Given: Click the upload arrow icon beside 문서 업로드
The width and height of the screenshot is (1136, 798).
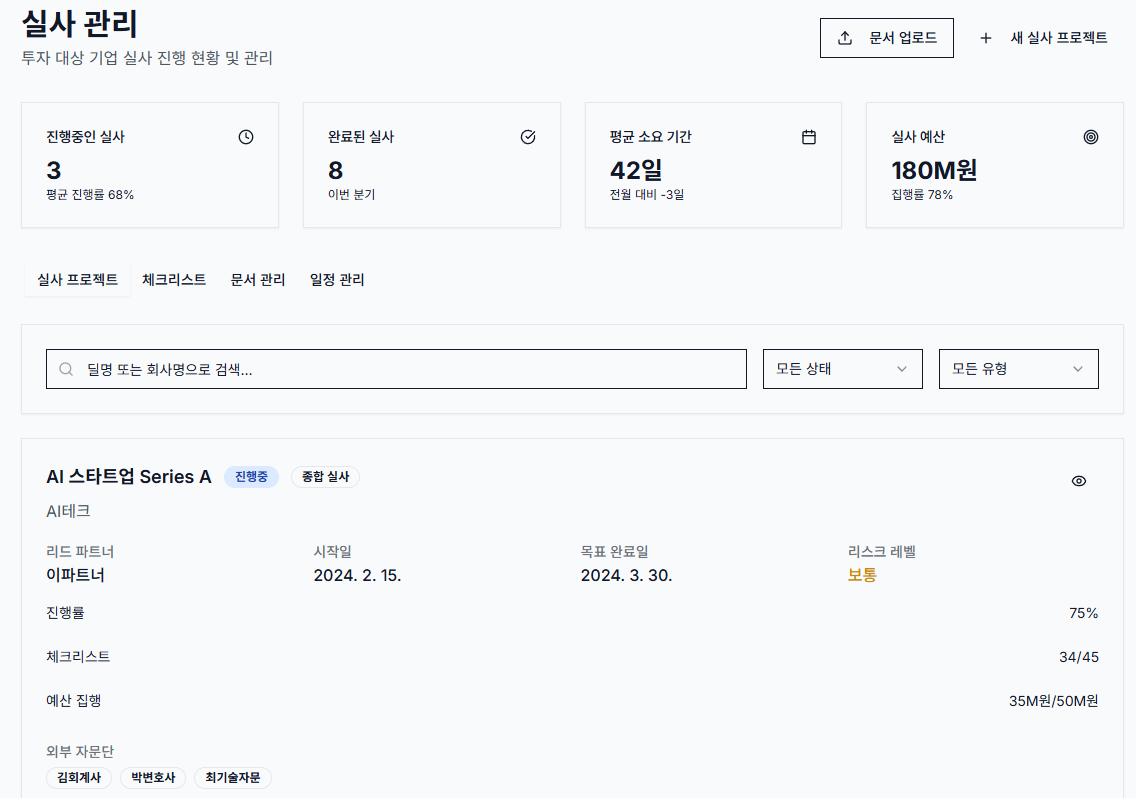Looking at the screenshot, I should tap(845, 38).
